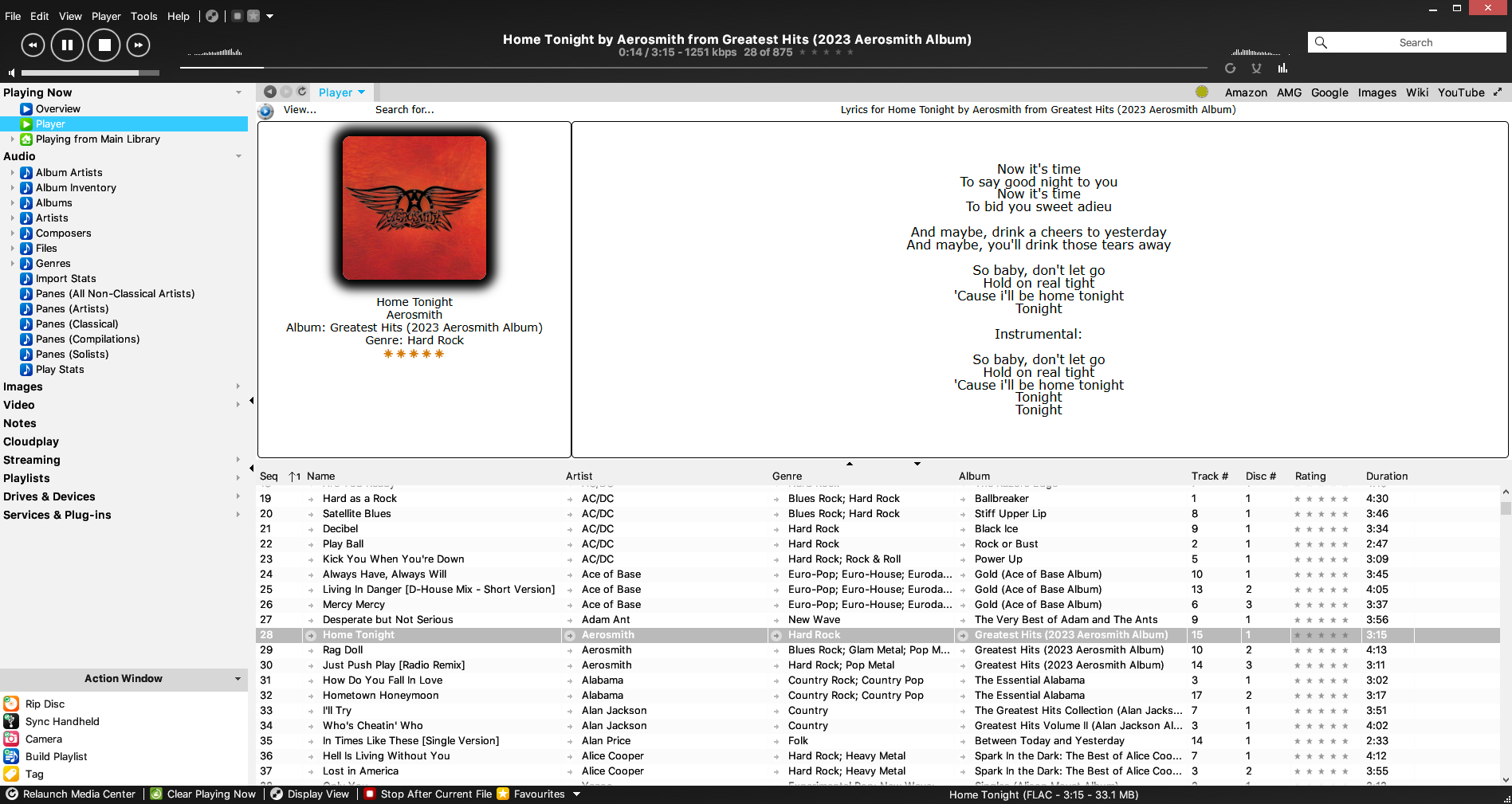The image size is (1512, 804).
Task: Rate the Rag Doll row with stars
Action: tap(1321, 650)
